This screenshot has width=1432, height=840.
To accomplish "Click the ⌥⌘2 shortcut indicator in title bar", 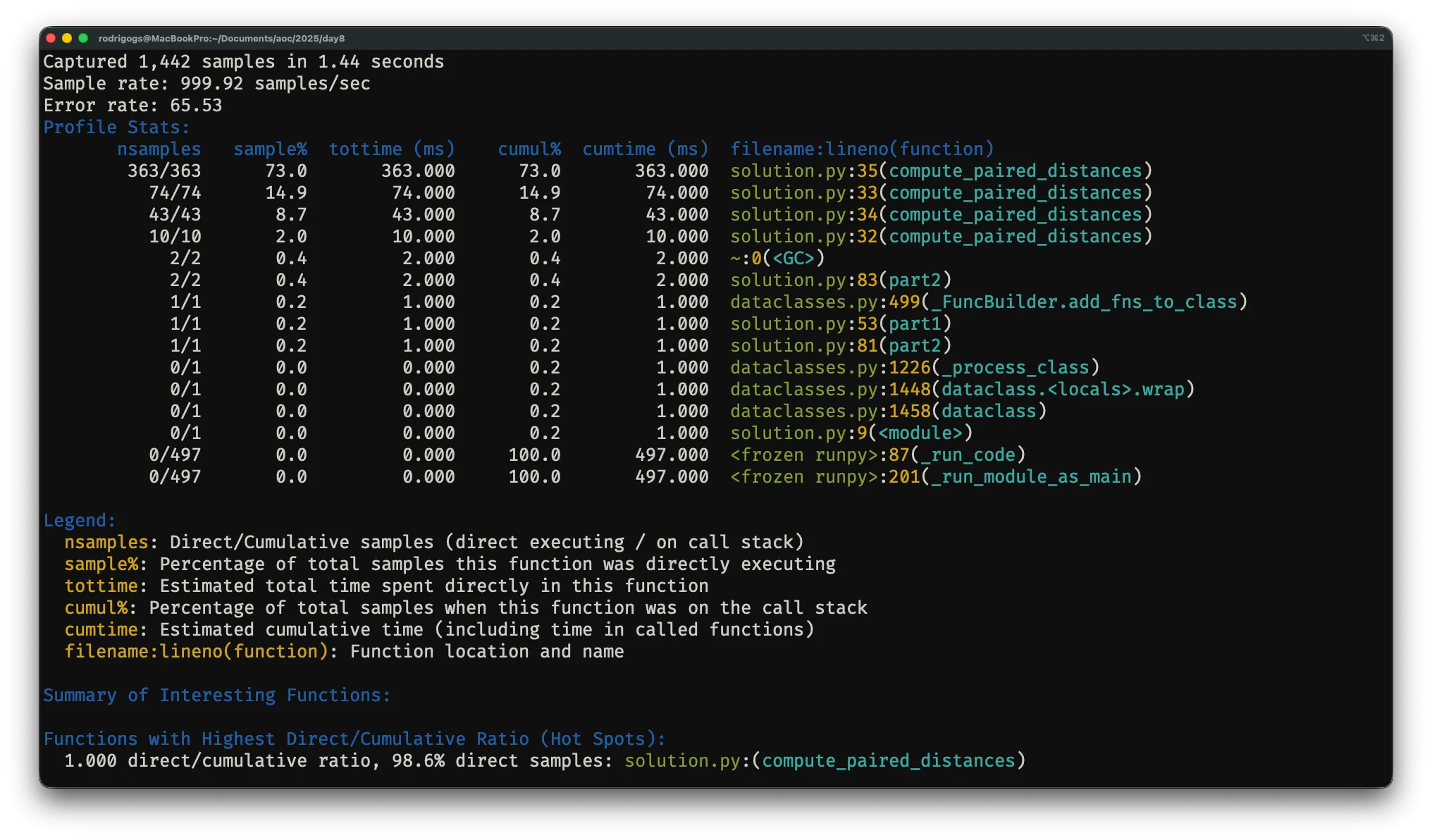I will pos(1373,38).
